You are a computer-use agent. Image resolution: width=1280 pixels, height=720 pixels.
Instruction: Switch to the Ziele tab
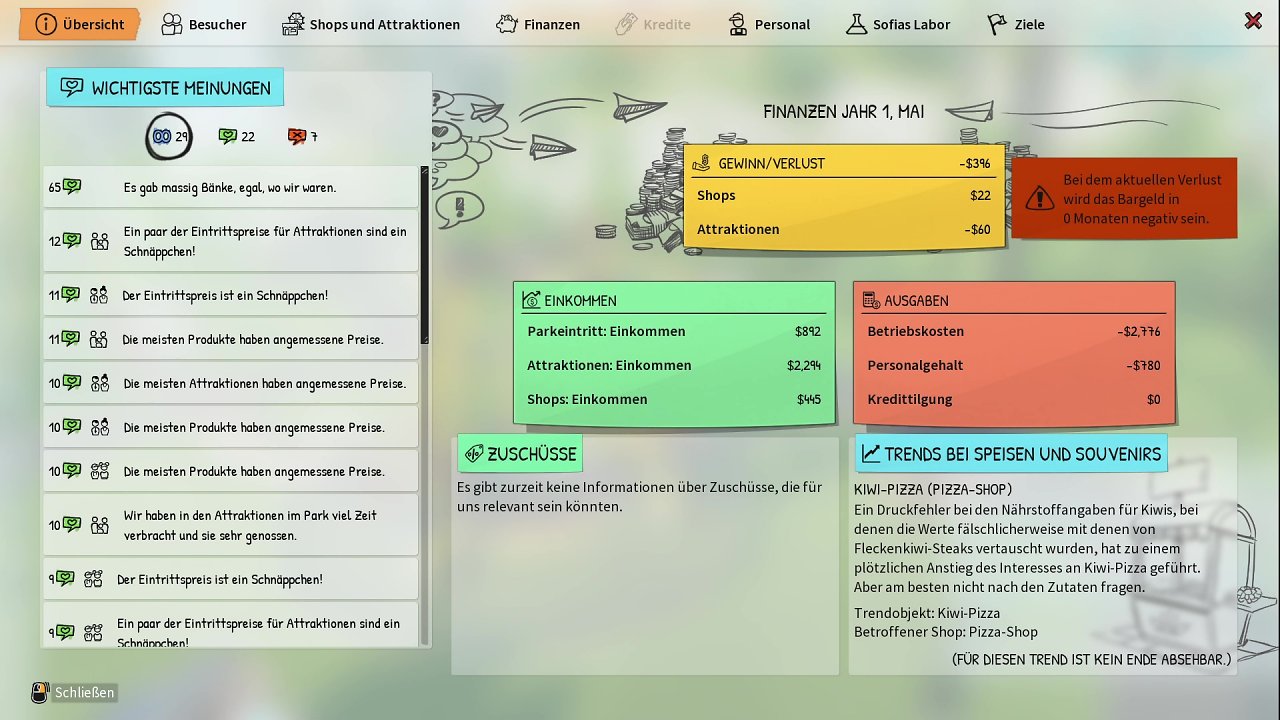[x=1016, y=24]
